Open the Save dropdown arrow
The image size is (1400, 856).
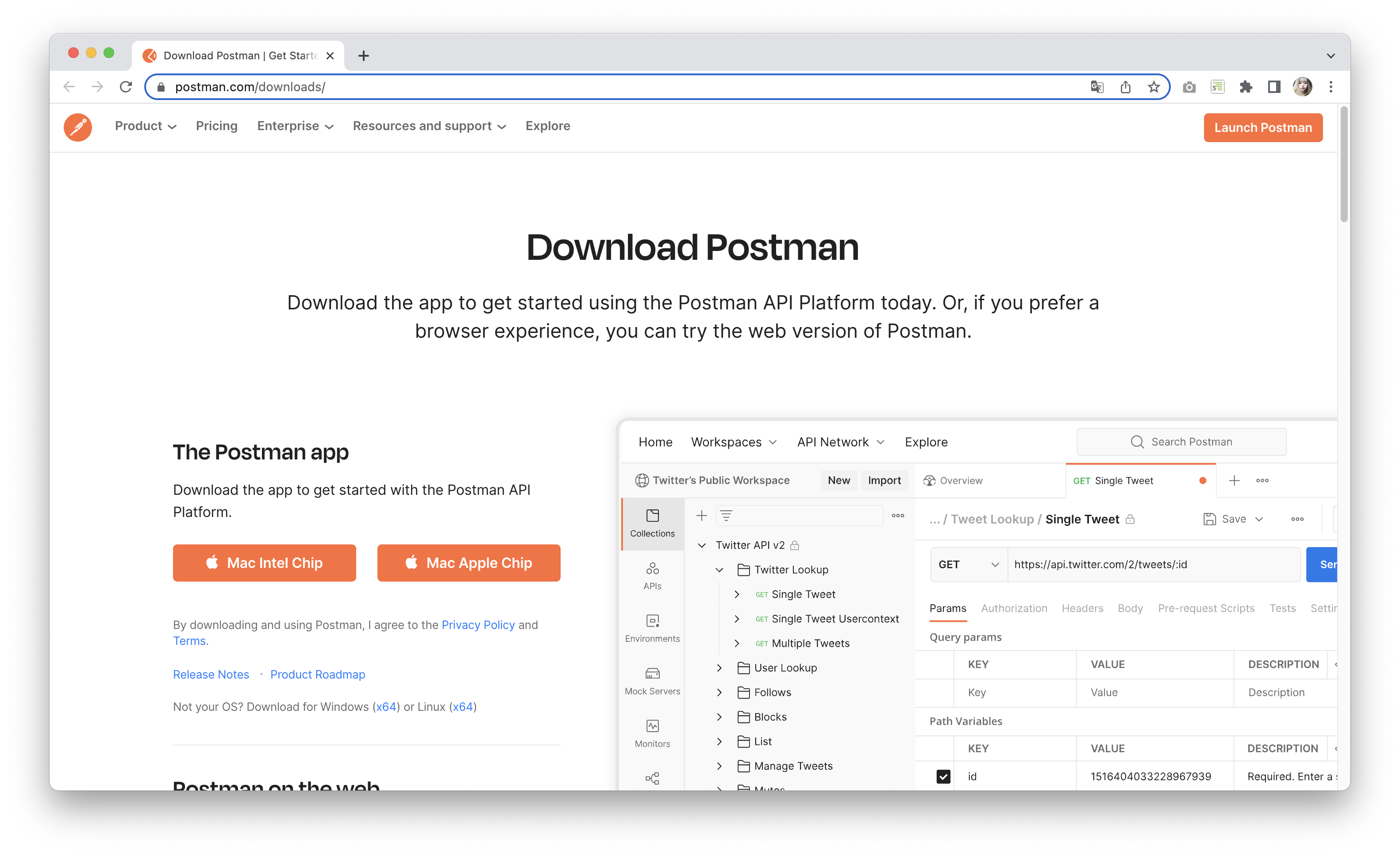pos(1259,519)
